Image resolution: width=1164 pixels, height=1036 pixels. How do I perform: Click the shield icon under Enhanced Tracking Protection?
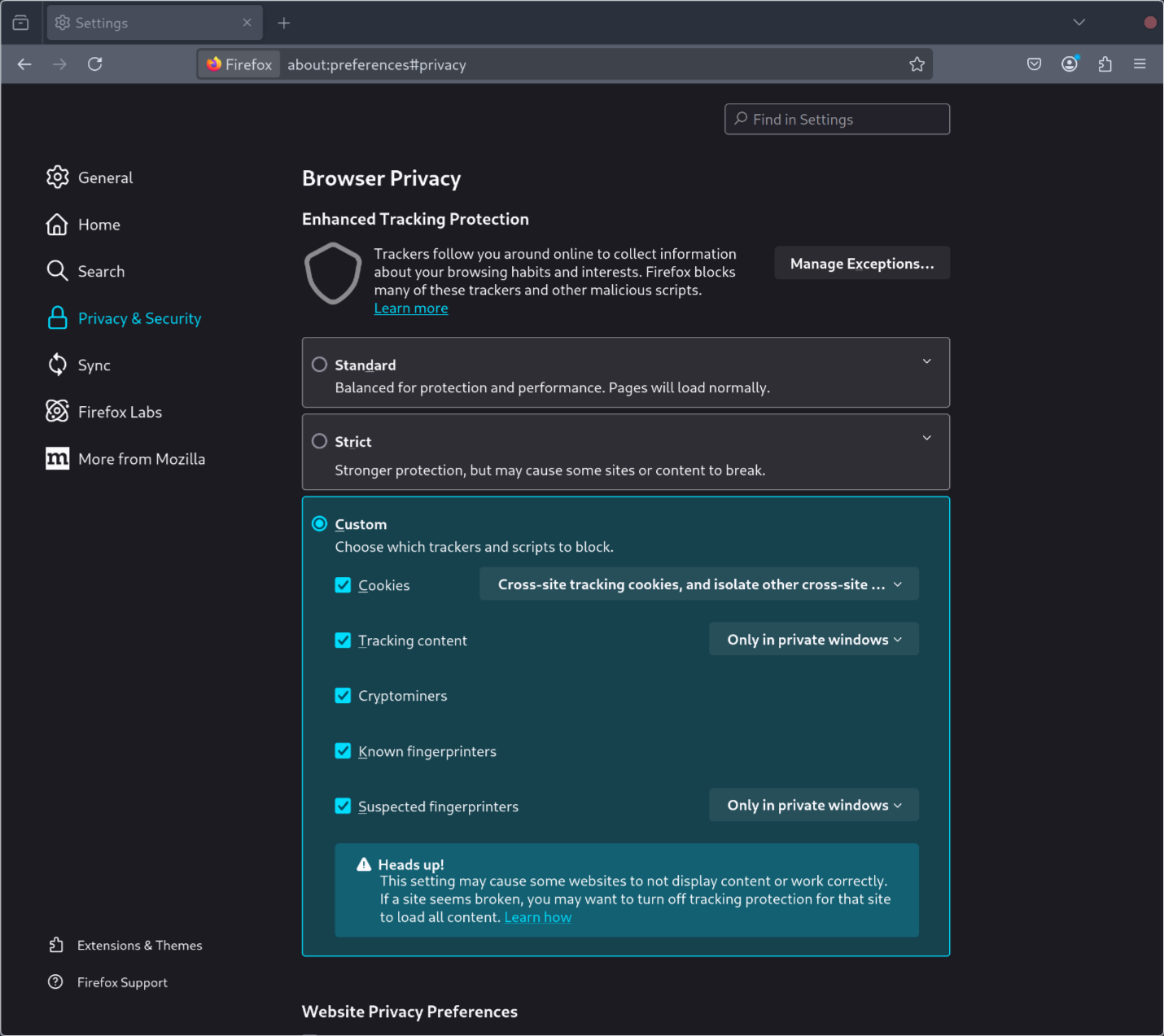tap(333, 273)
